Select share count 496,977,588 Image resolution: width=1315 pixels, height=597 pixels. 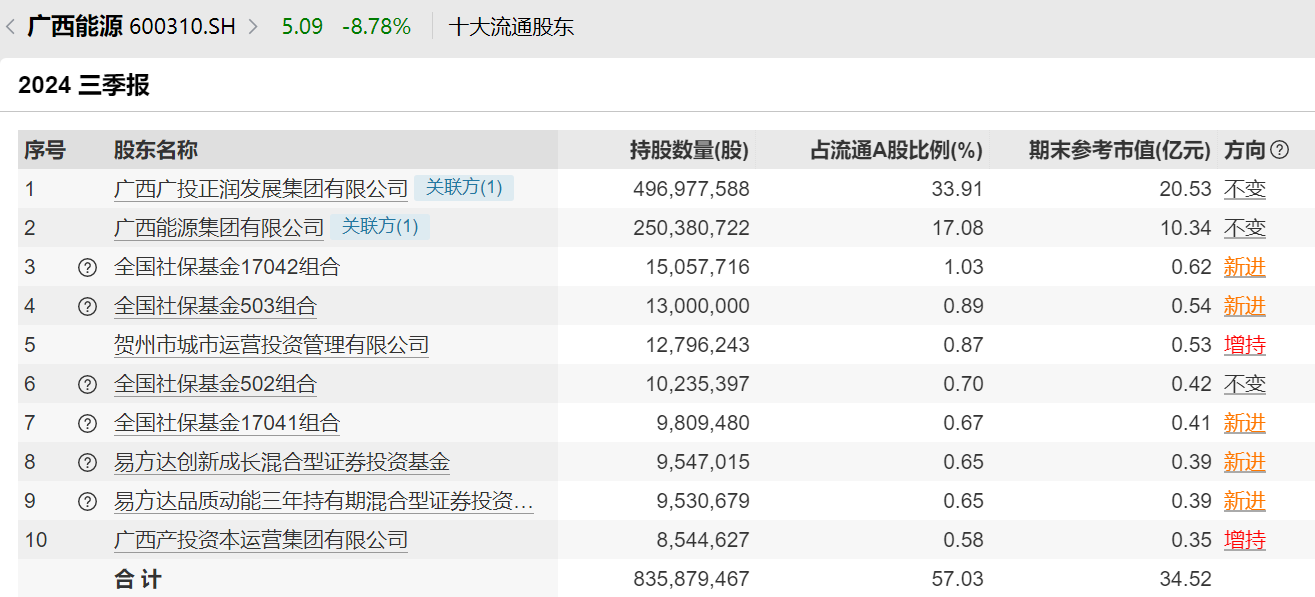click(x=691, y=189)
